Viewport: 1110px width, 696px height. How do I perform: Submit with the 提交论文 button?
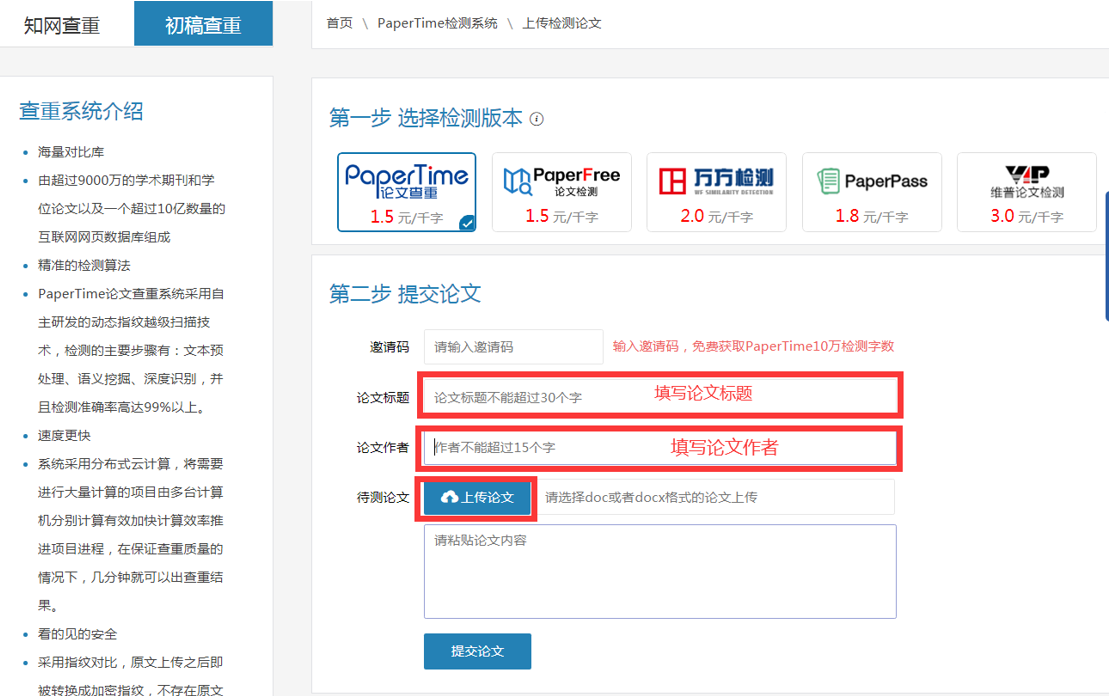coord(477,651)
